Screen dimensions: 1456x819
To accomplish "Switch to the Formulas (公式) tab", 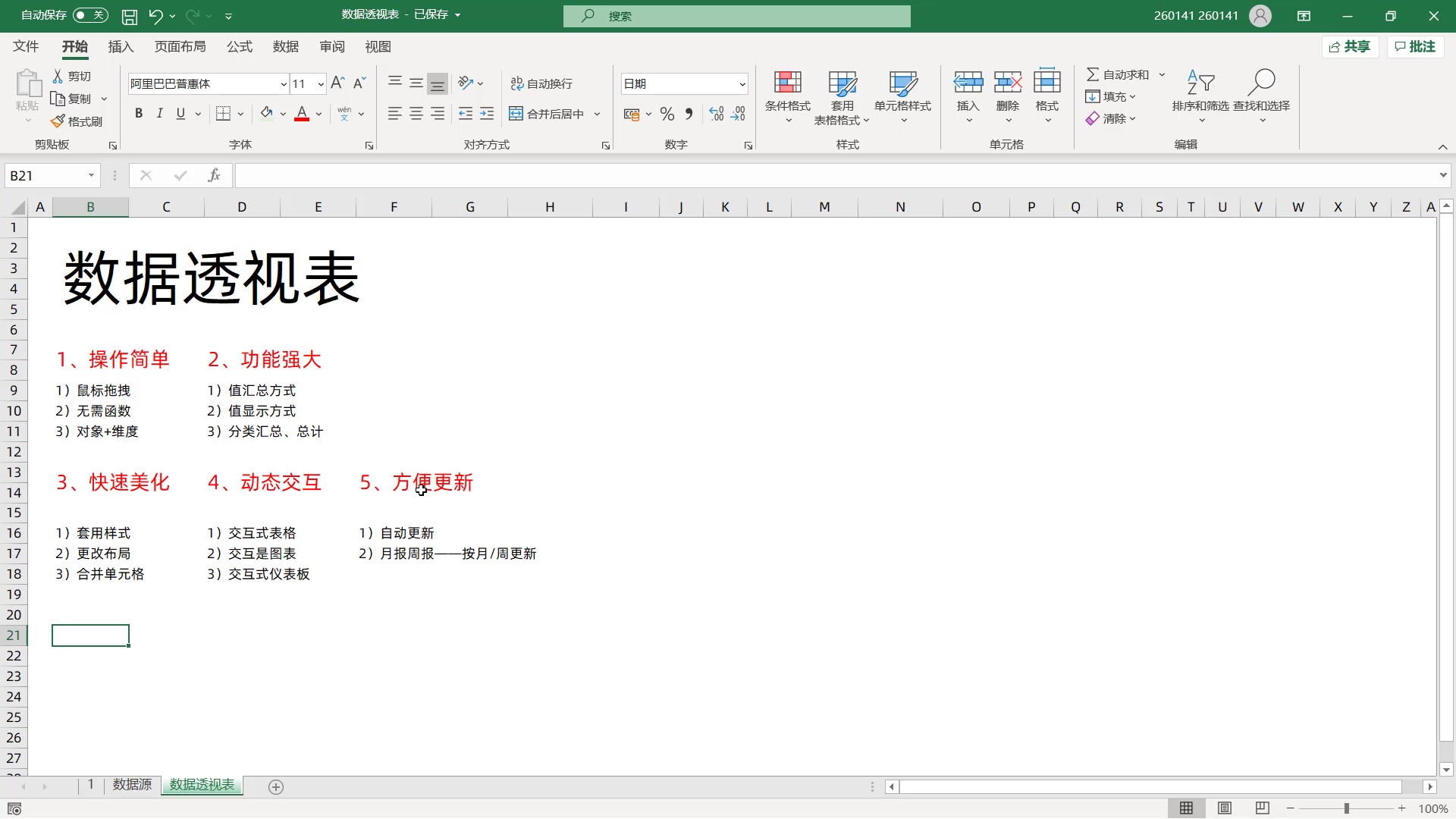I will point(240,47).
